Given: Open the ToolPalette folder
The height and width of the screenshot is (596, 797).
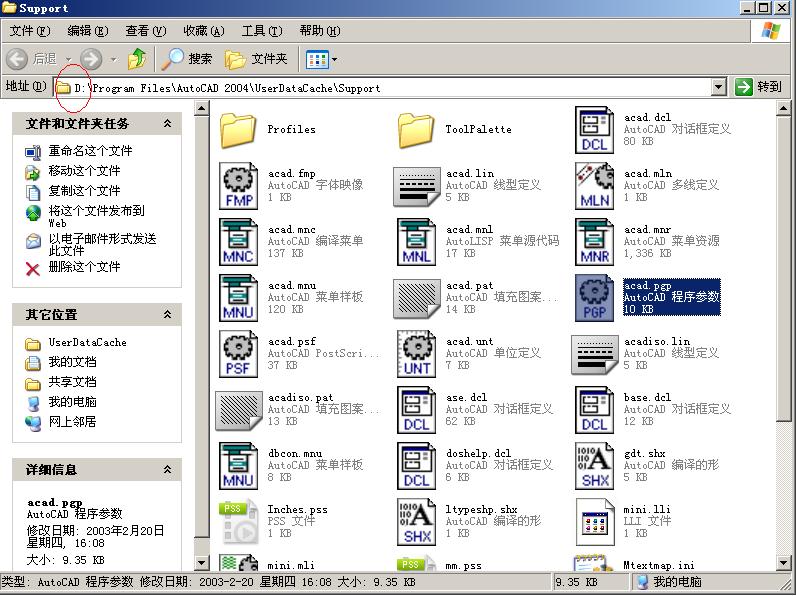Looking at the screenshot, I should point(416,131).
